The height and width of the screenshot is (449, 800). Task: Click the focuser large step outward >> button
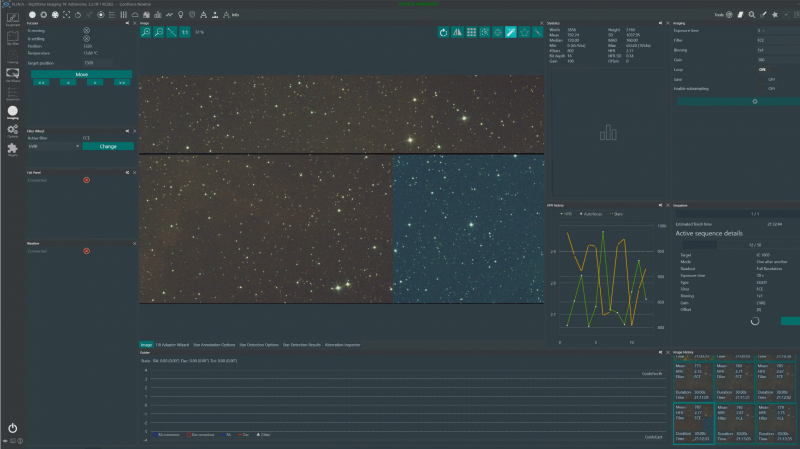pos(121,83)
